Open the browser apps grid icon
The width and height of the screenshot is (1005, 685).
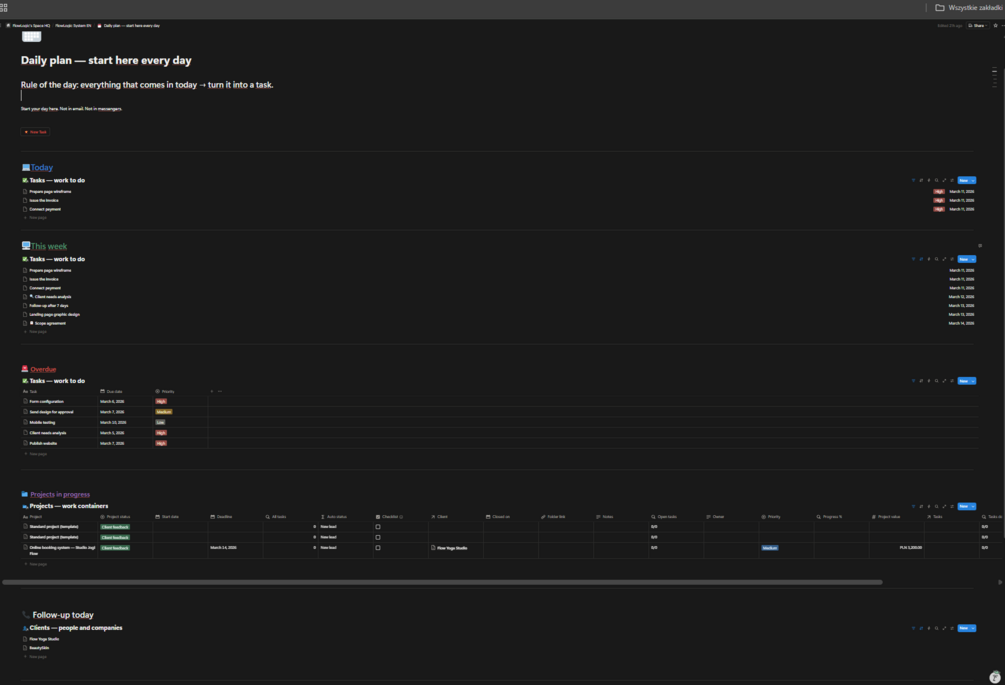pos(3,8)
